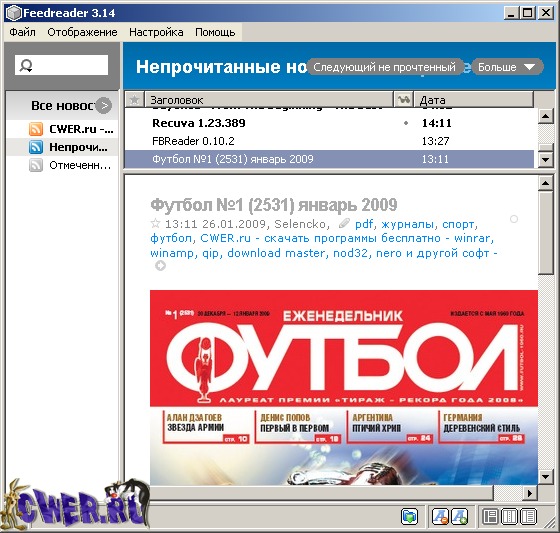Switch to classic three-pane layout icon

coord(490,516)
